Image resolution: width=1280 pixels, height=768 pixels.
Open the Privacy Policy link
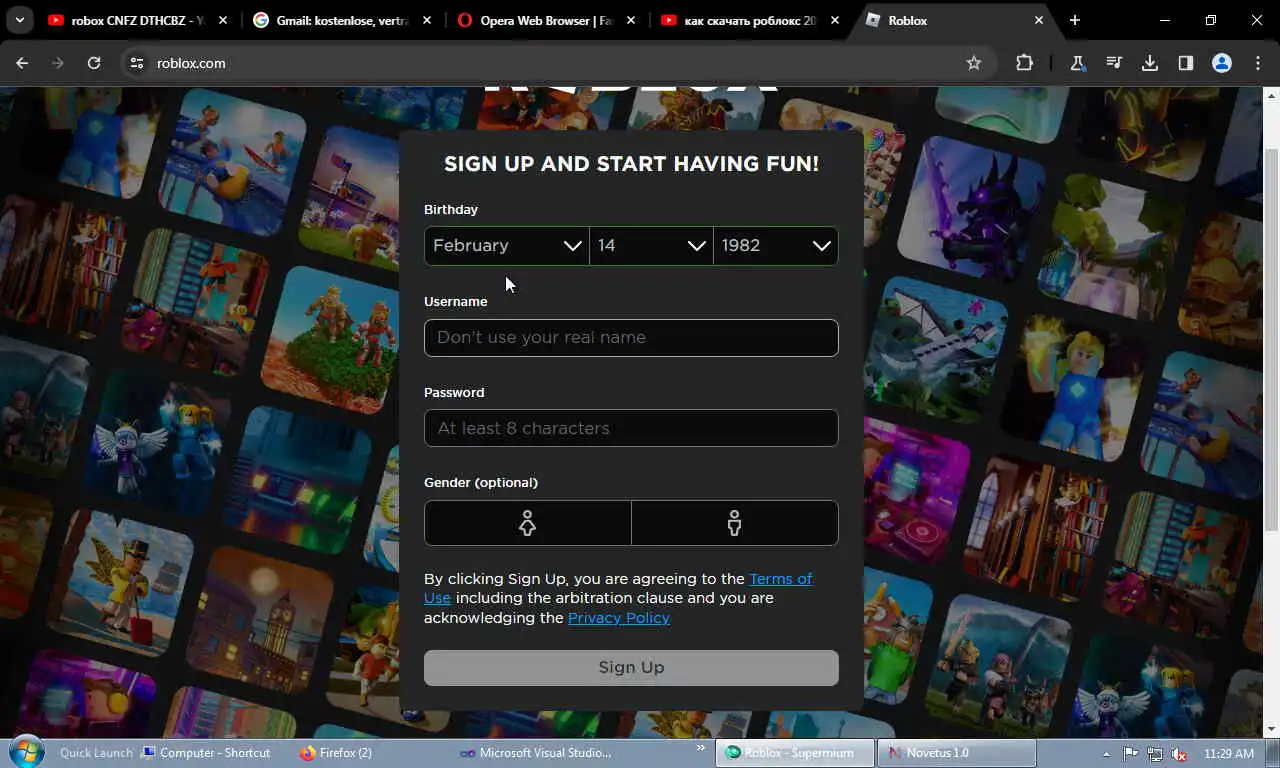[x=619, y=618]
